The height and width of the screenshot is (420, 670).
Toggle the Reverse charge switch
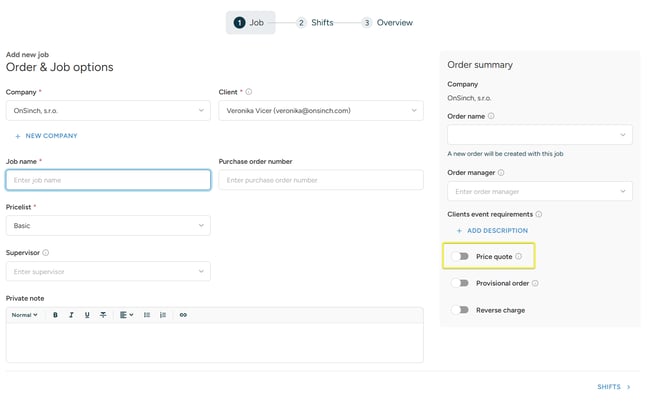(460, 310)
